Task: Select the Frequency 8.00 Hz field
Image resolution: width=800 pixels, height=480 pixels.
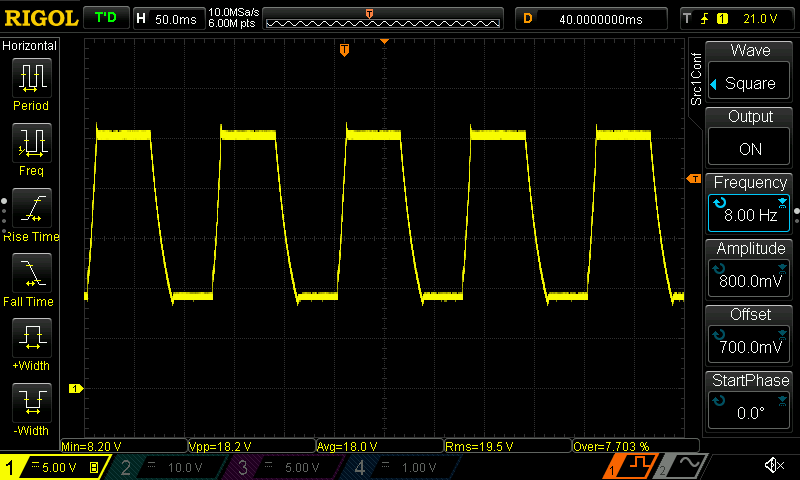Action: pyautogui.click(x=748, y=213)
